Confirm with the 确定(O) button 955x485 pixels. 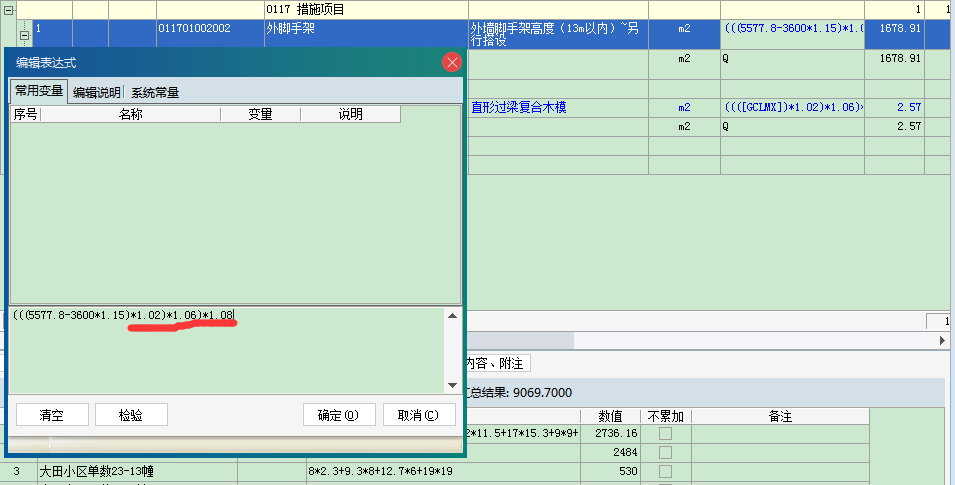tap(339, 415)
